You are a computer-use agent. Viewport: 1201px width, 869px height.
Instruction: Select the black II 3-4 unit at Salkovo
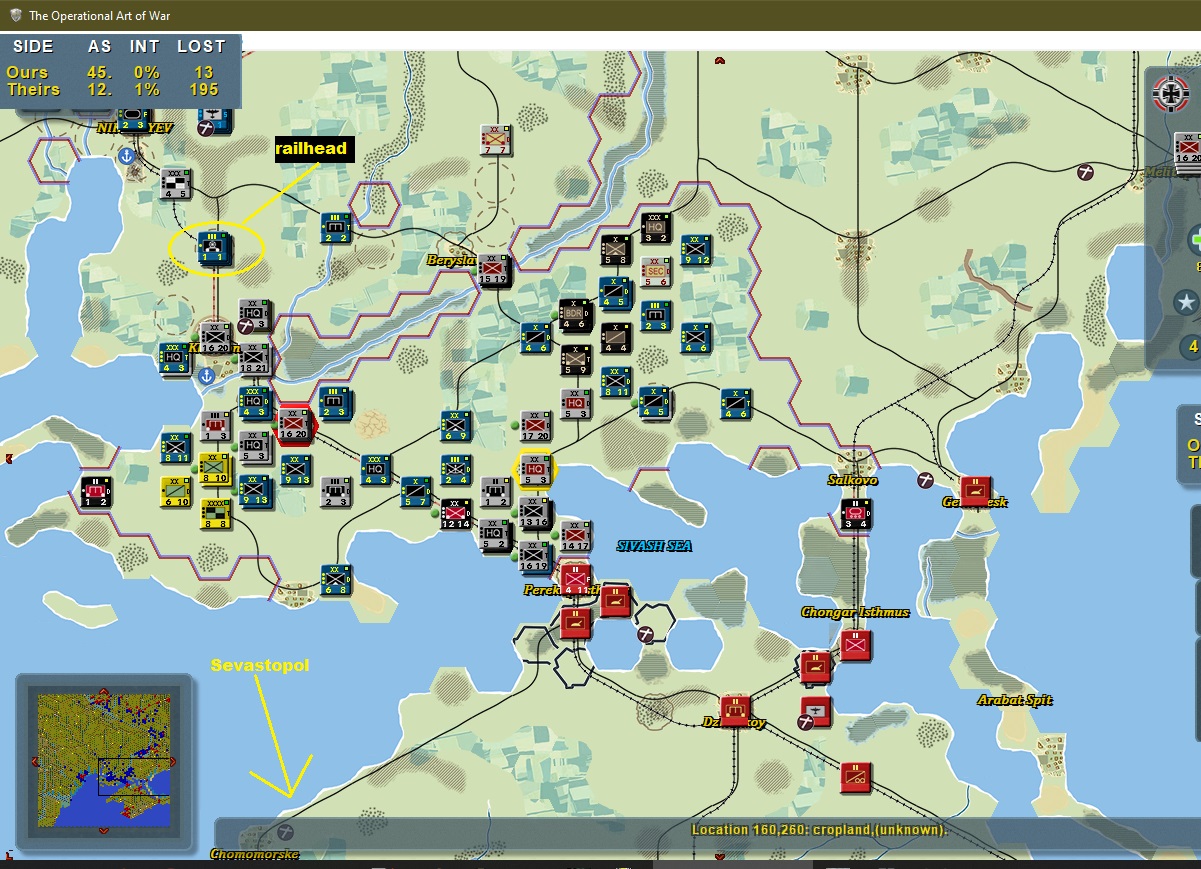coord(856,514)
